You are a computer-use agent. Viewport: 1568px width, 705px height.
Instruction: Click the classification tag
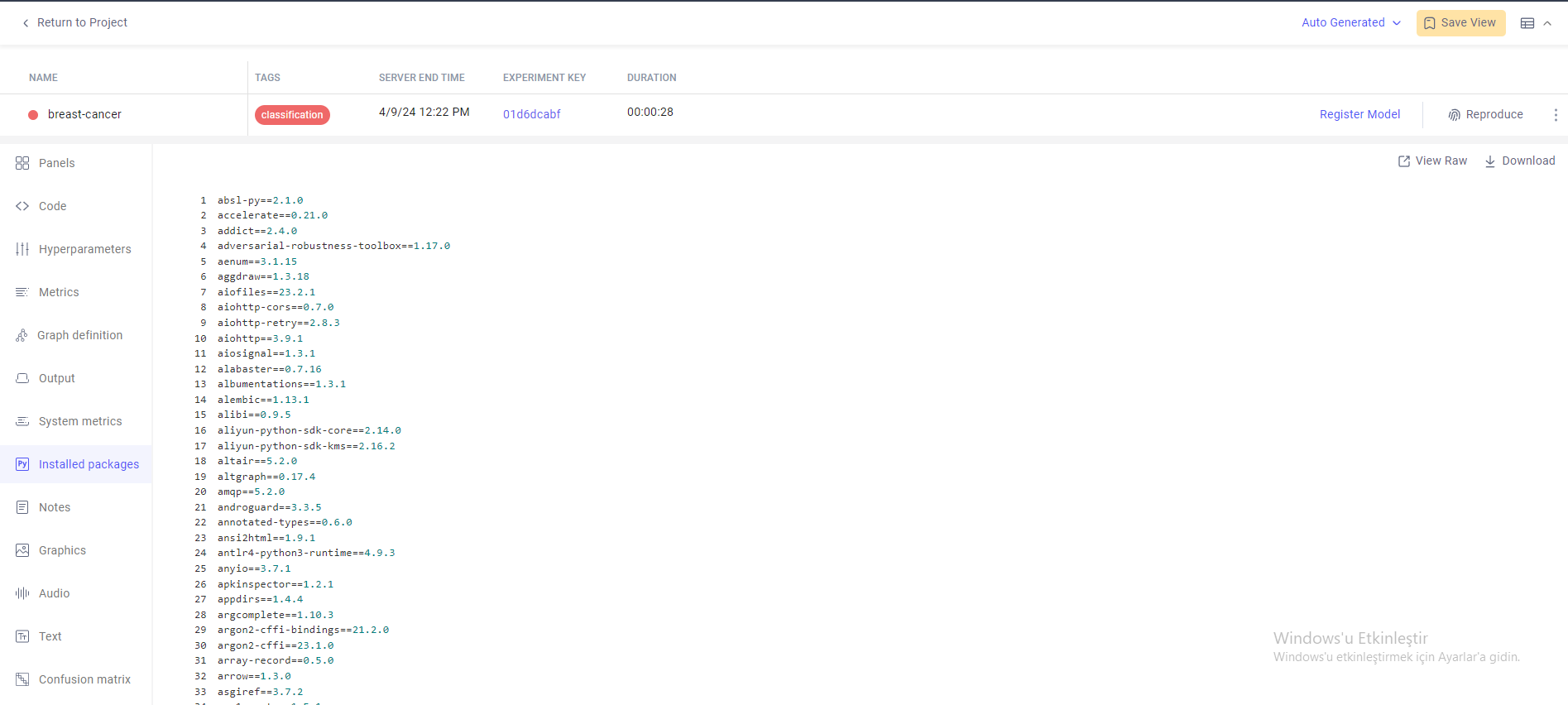pos(292,115)
